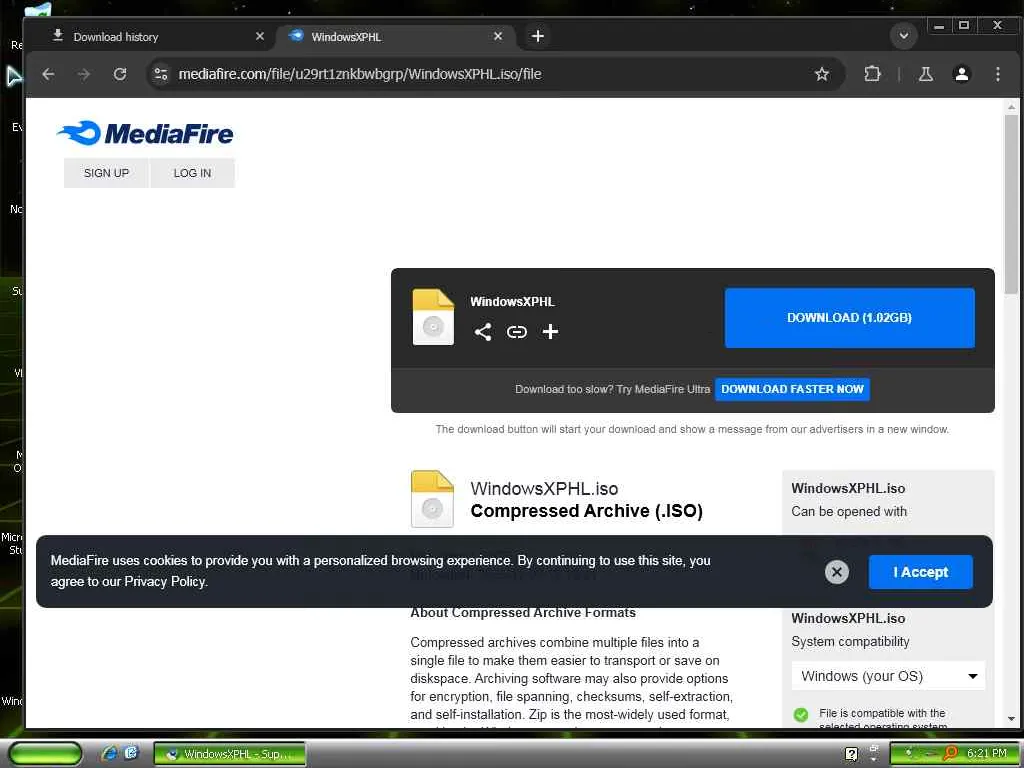Click the green Start button
The width and height of the screenshot is (1024, 768).
click(x=45, y=754)
